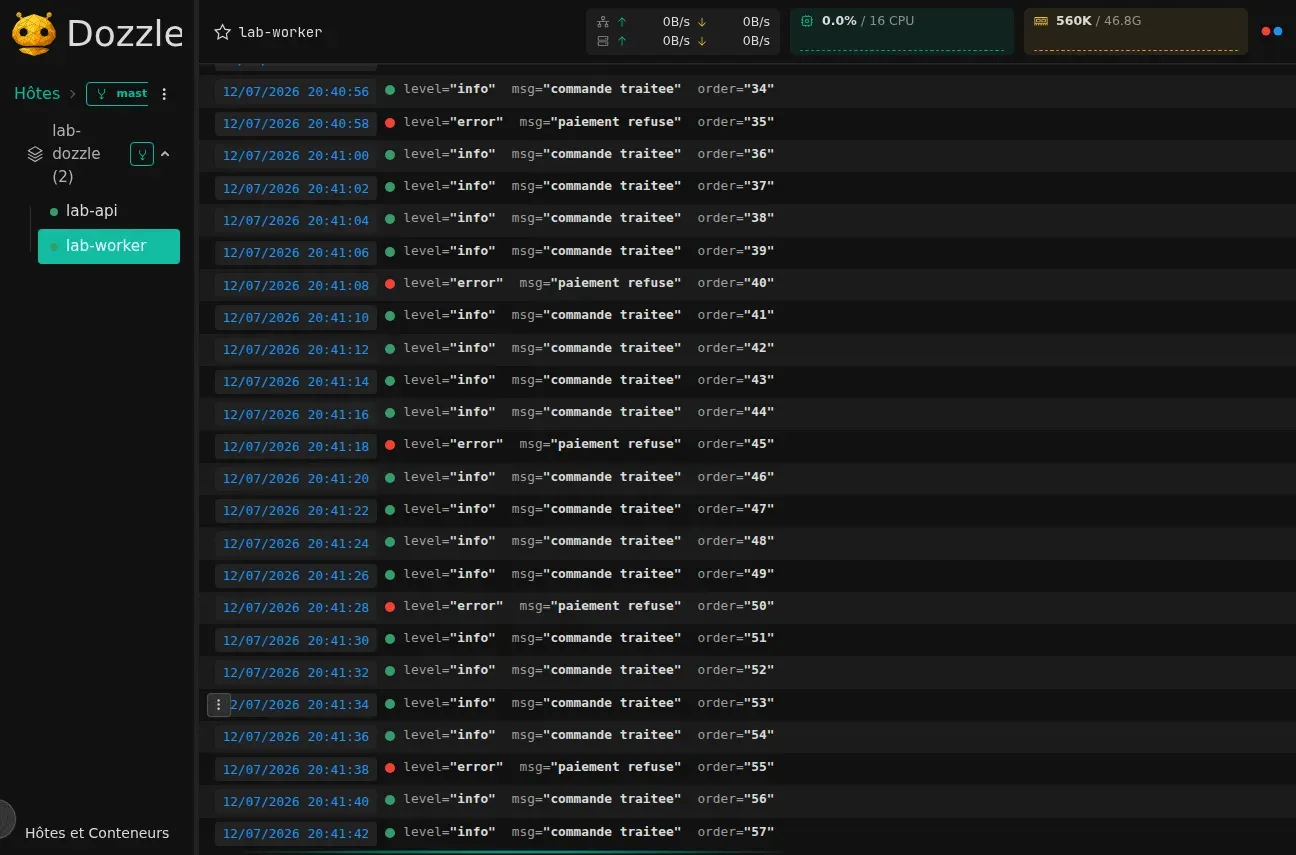
Task: Click the Dozzle mascot logo
Action: pyautogui.click(x=34, y=33)
